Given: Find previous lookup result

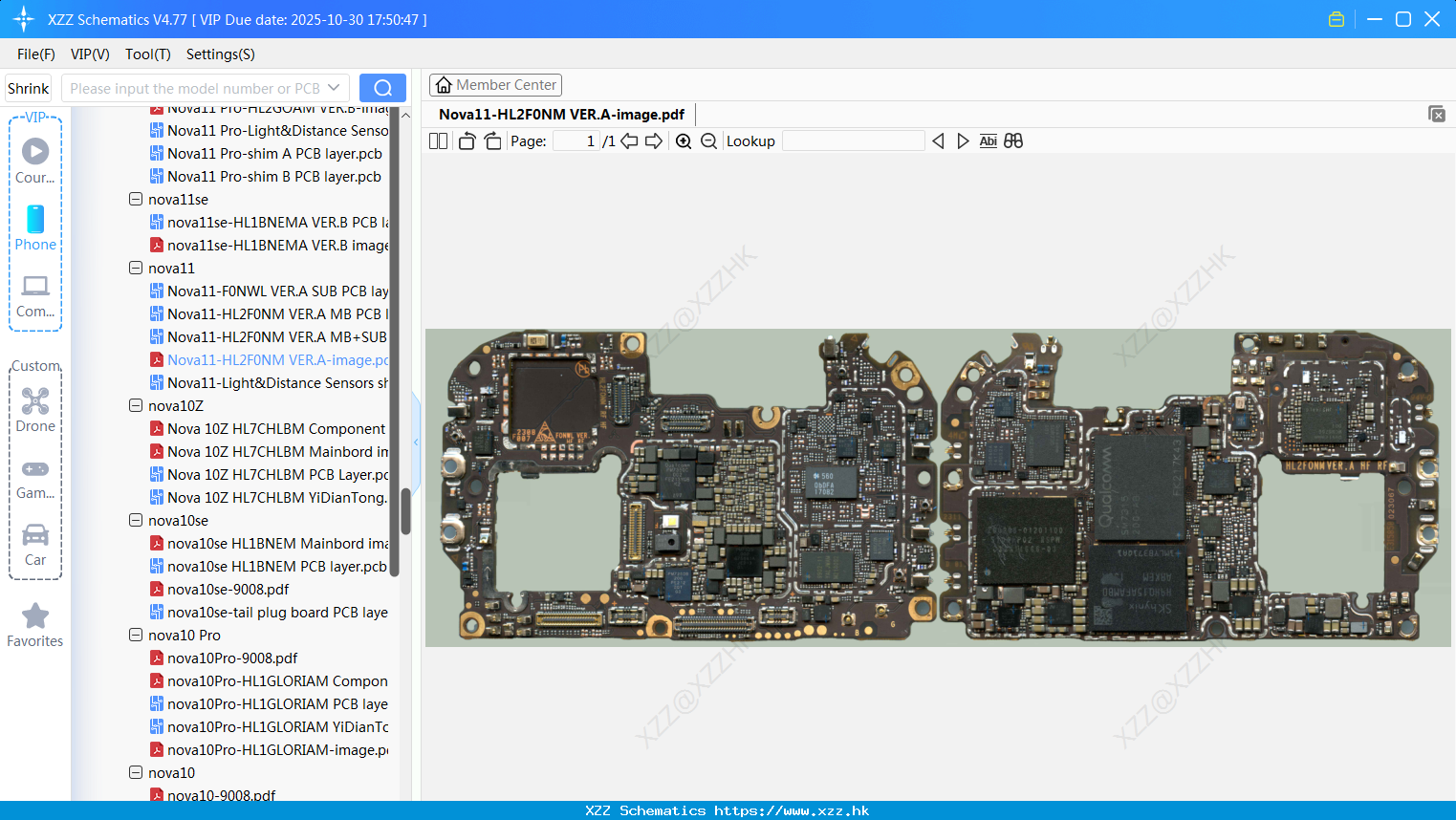Looking at the screenshot, I should click(x=938, y=141).
